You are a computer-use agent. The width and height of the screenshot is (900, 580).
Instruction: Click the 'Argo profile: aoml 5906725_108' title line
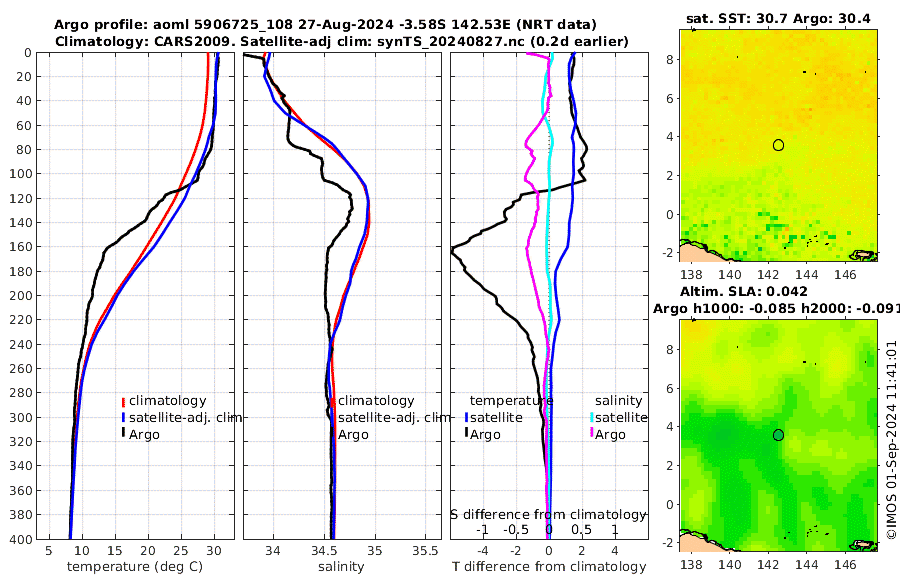[x=325, y=25]
